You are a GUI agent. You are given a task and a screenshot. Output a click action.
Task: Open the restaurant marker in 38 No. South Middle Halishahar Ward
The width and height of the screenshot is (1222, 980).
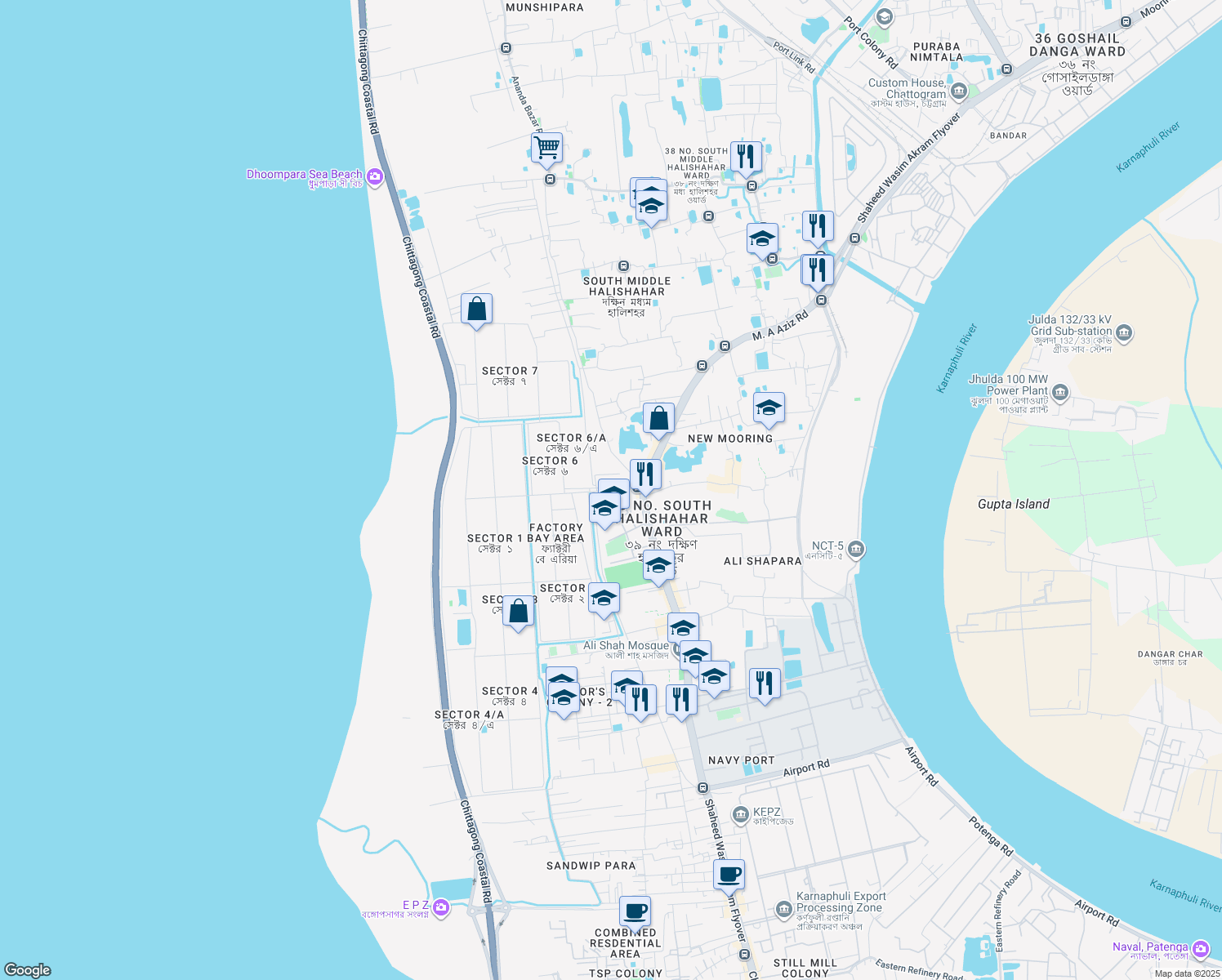[745, 155]
